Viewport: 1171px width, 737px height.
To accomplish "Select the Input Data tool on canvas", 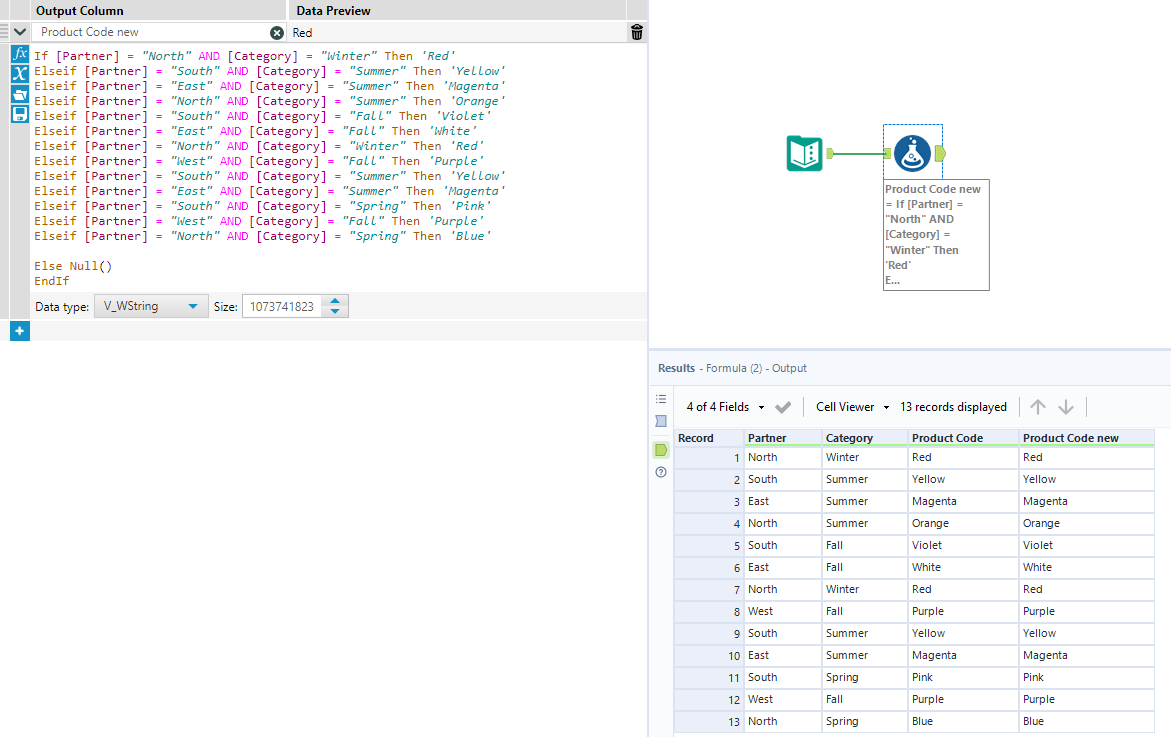I will (x=805, y=153).
